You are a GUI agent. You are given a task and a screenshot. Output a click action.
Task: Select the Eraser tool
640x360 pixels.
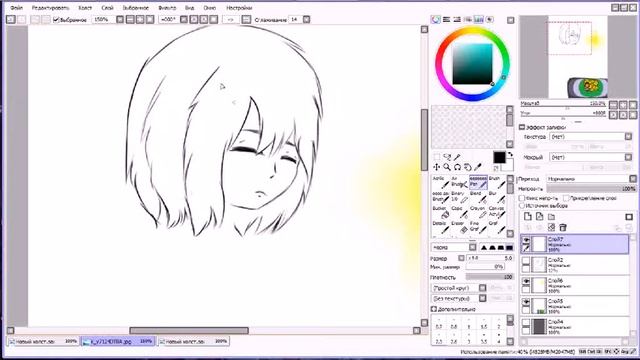[459, 227]
